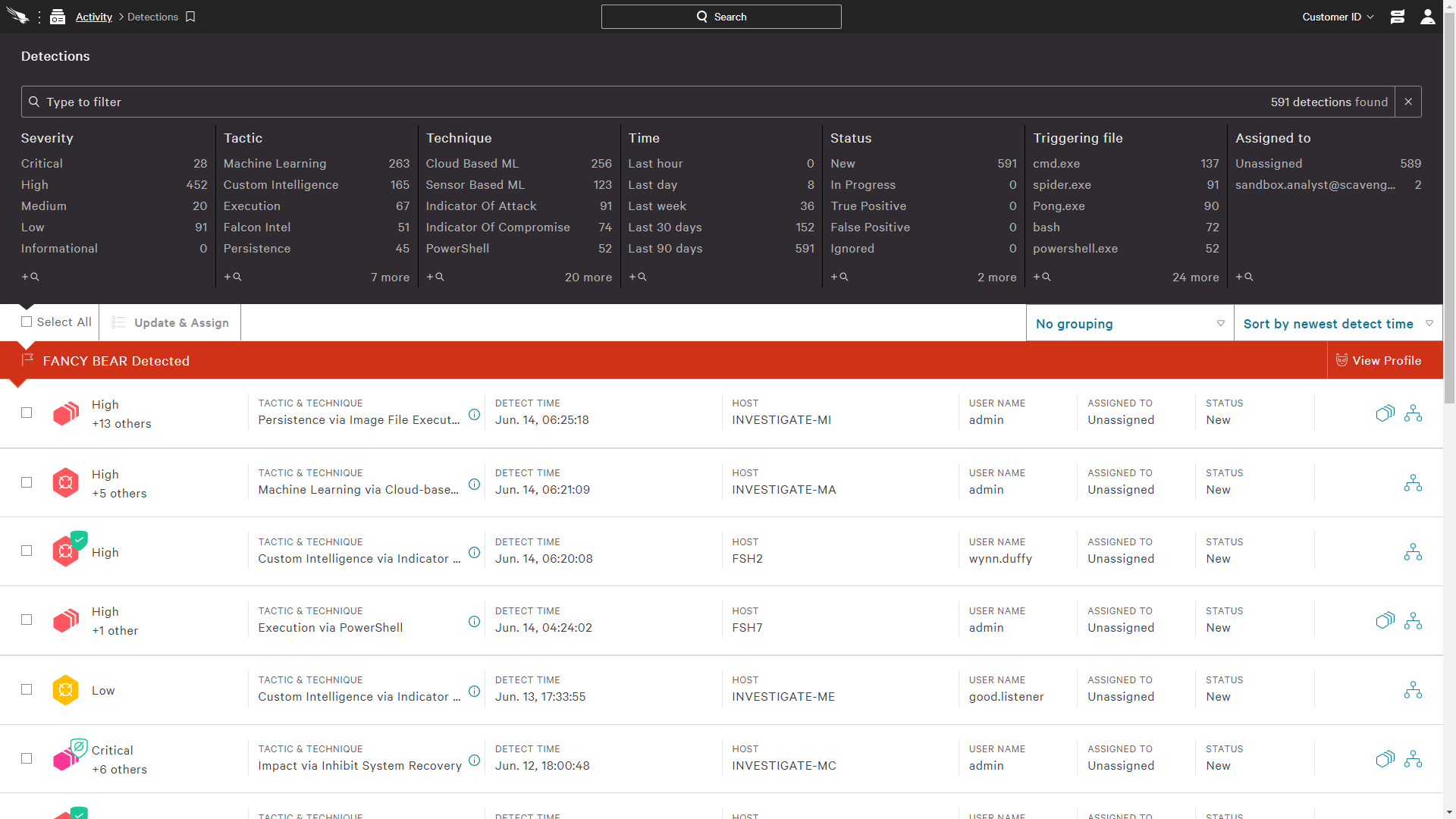The height and width of the screenshot is (819, 1456).
Task: Select the FSH2 detection checkbox
Action: (x=27, y=551)
